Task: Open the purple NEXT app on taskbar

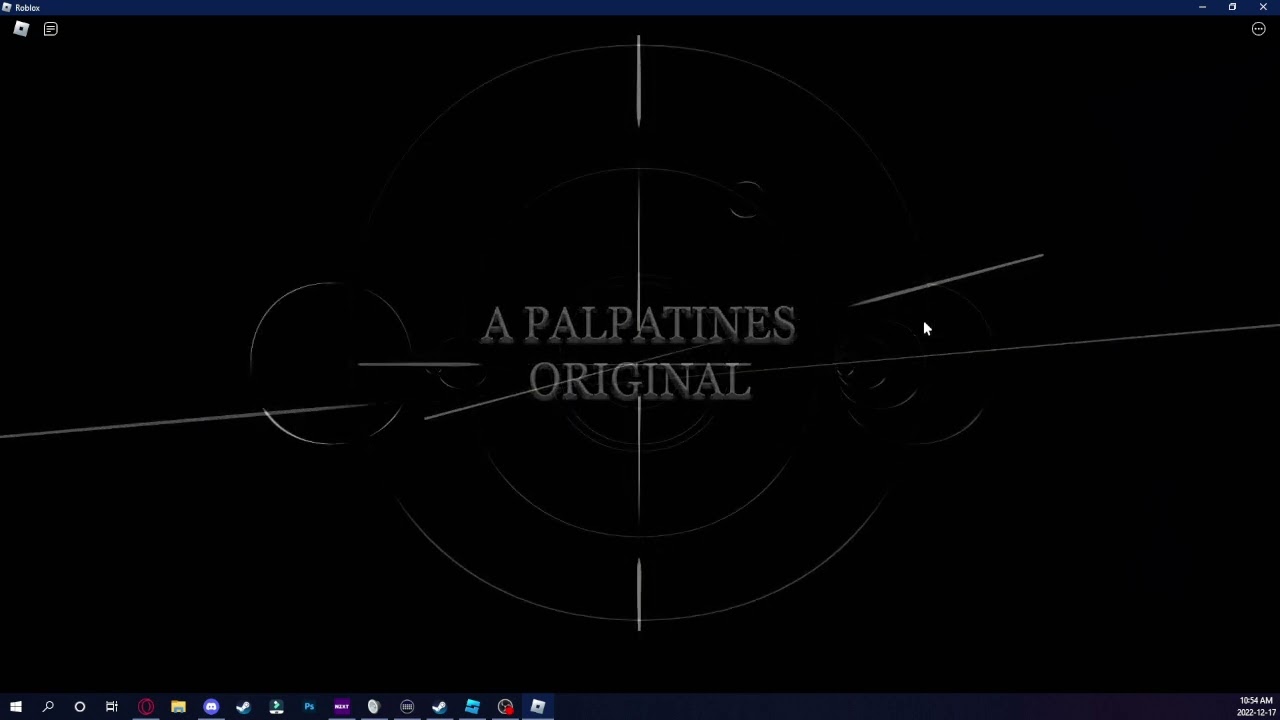Action: click(x=342, y=707)
